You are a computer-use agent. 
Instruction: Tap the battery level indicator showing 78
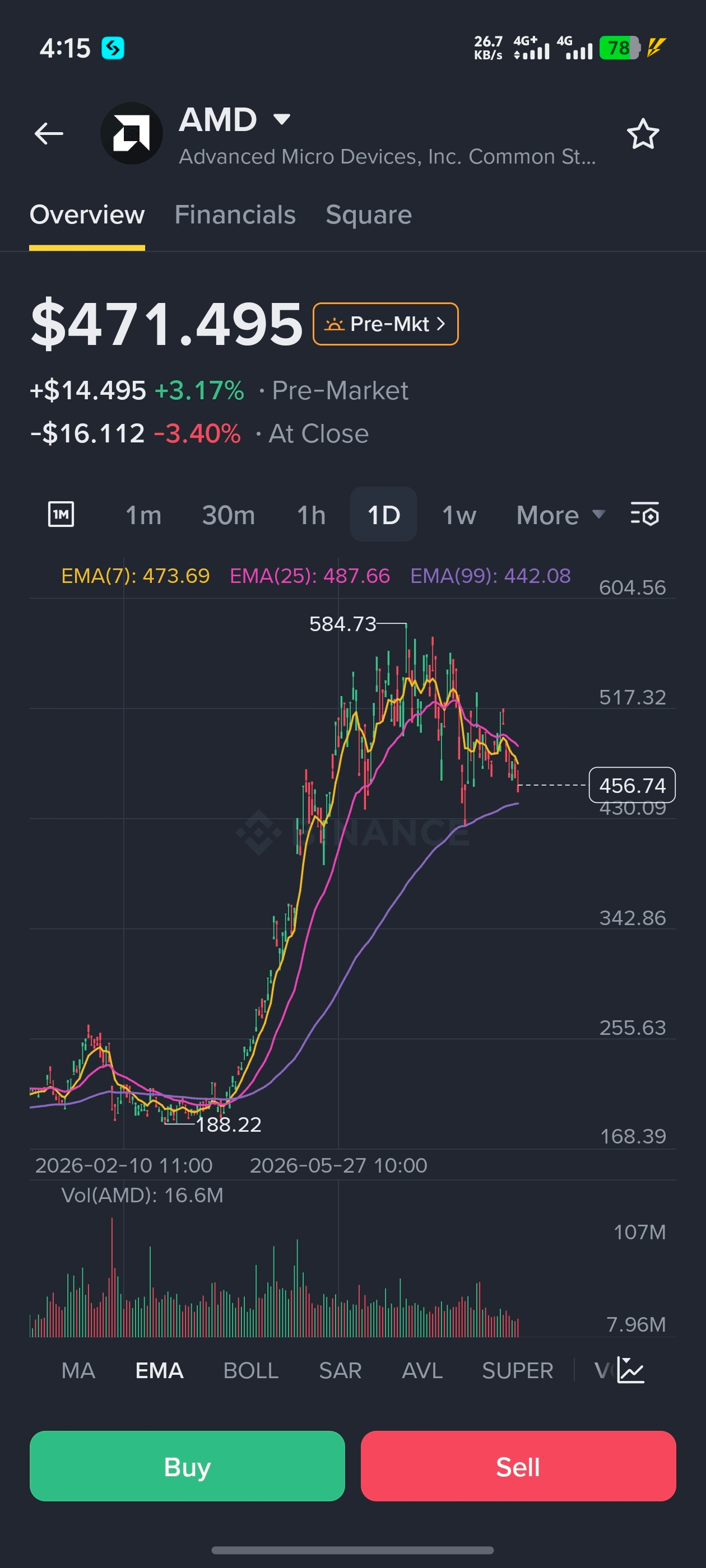tap(619, 48)
